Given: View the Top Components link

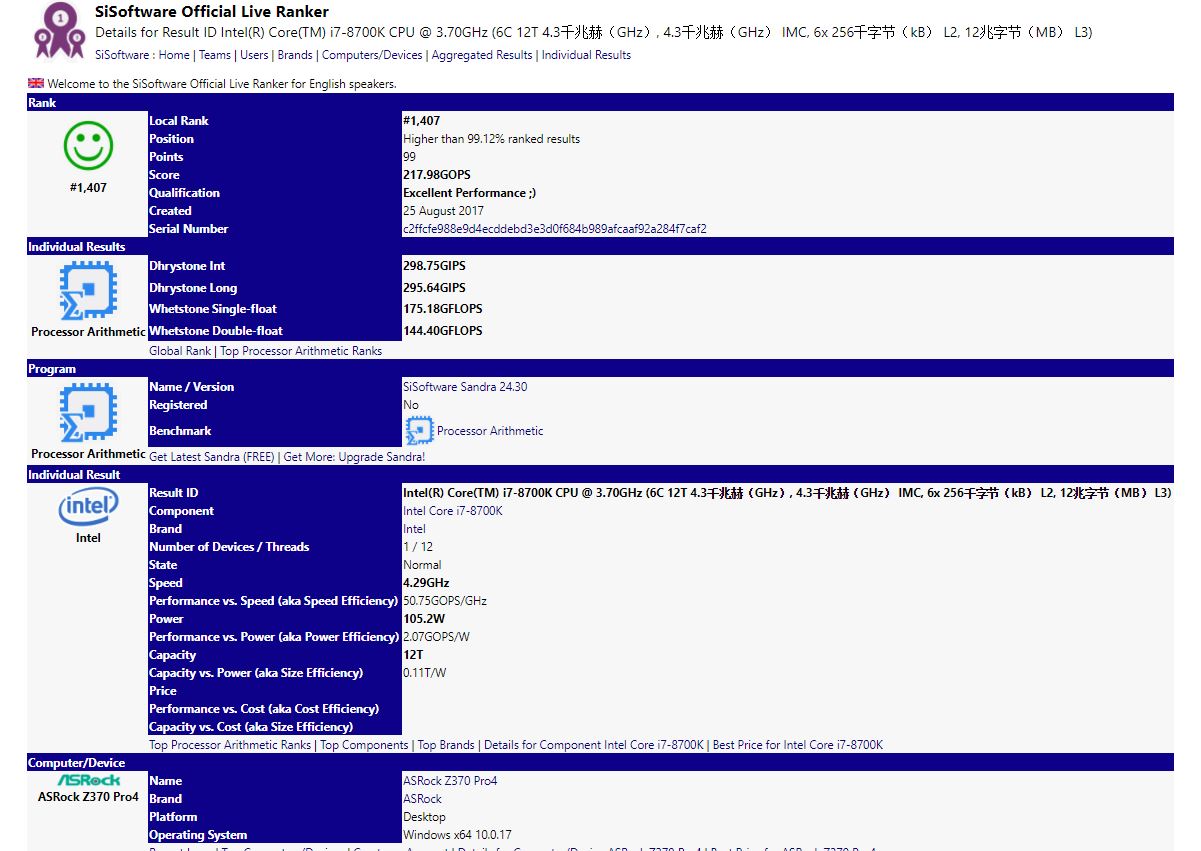Looking at the screenshot, I should 364,745.
